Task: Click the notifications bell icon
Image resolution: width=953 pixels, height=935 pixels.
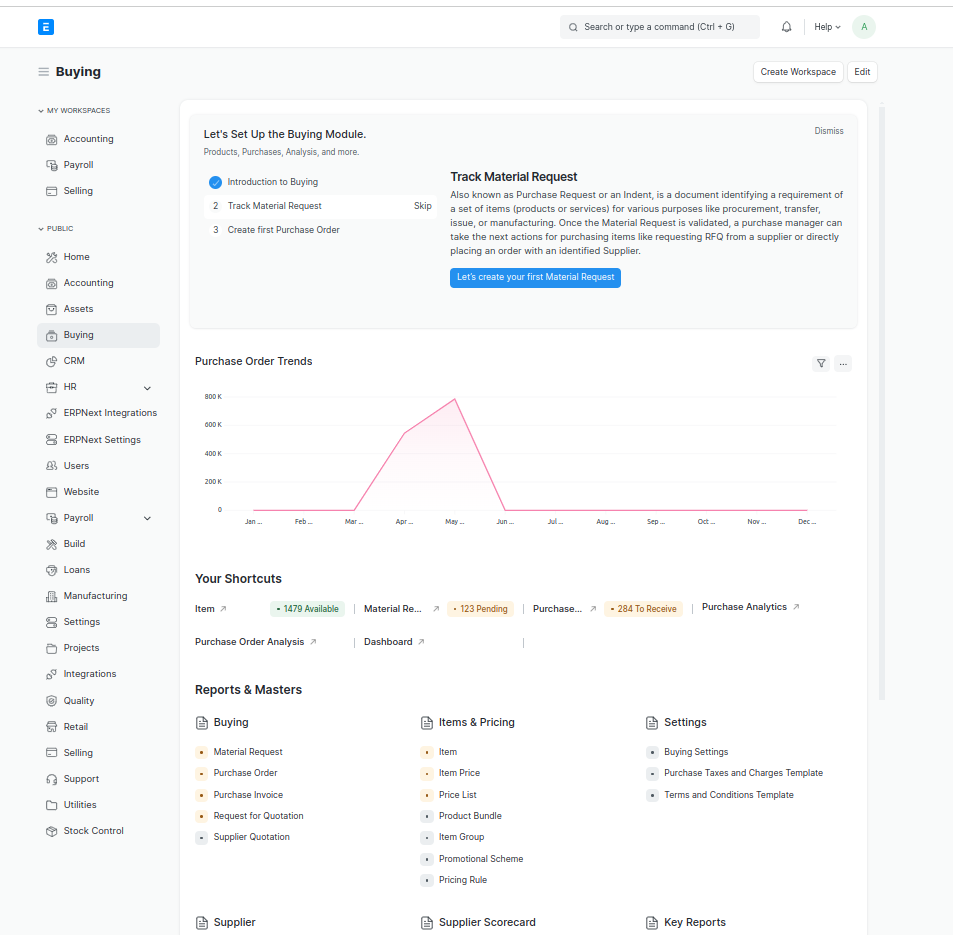Action: [x=786, y=27]
